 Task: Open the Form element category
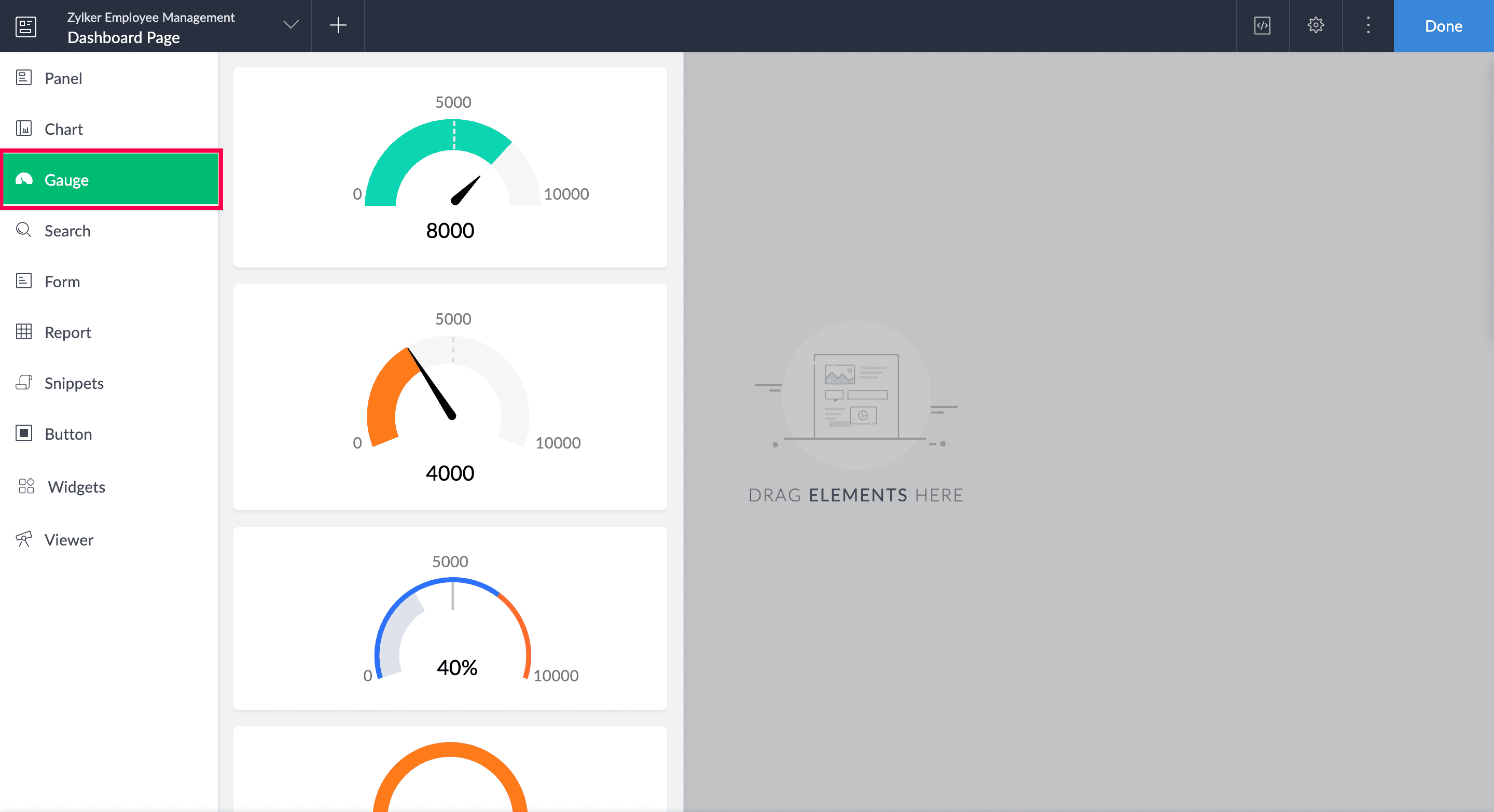click(62, 282)
